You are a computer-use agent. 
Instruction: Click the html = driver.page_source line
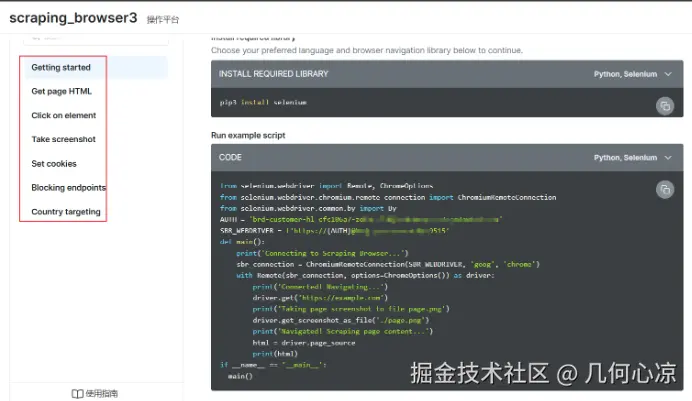(304, 343)
